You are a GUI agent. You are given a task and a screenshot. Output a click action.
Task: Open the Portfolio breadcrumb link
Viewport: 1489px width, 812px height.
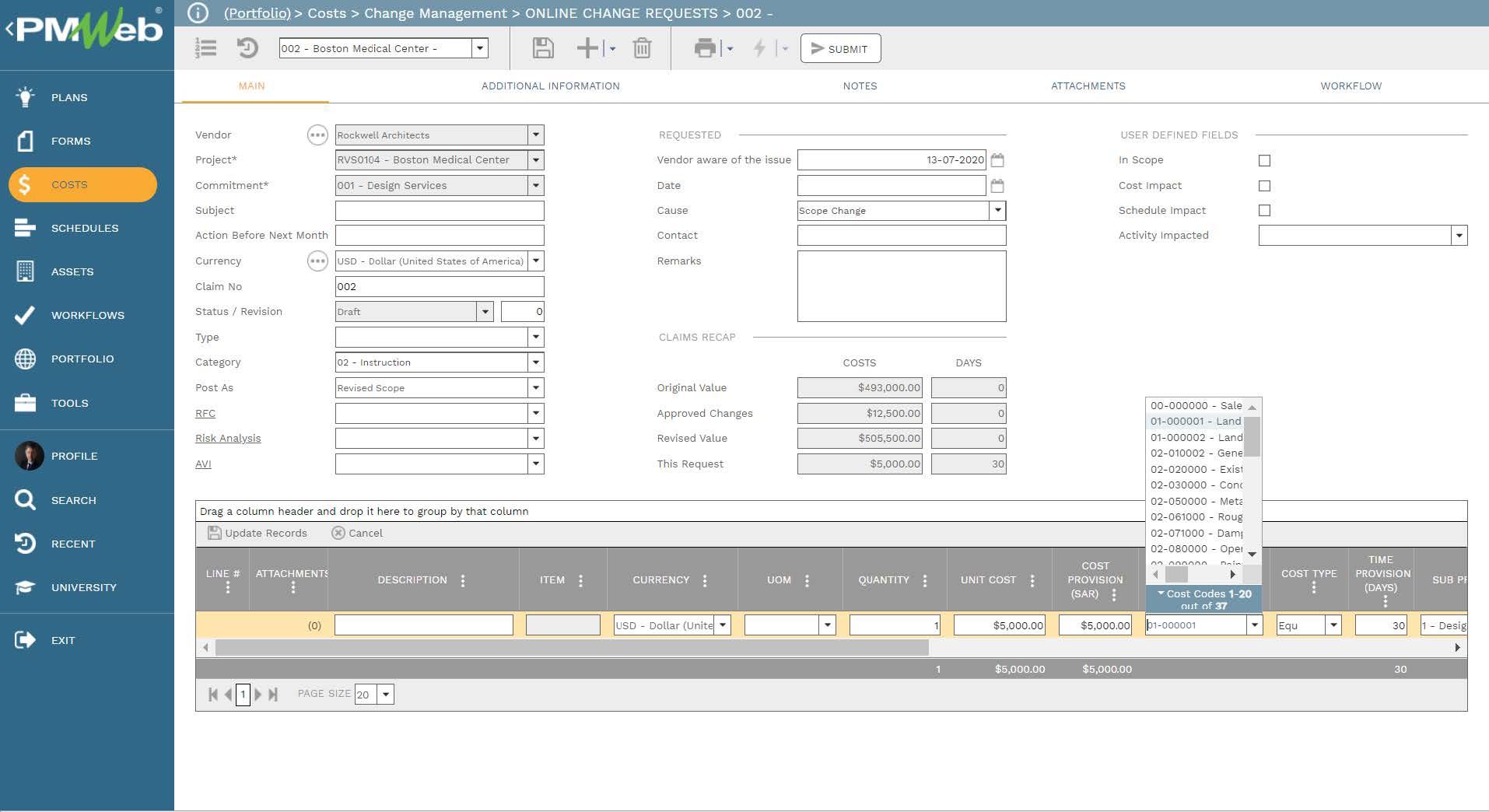pos(258,13)
